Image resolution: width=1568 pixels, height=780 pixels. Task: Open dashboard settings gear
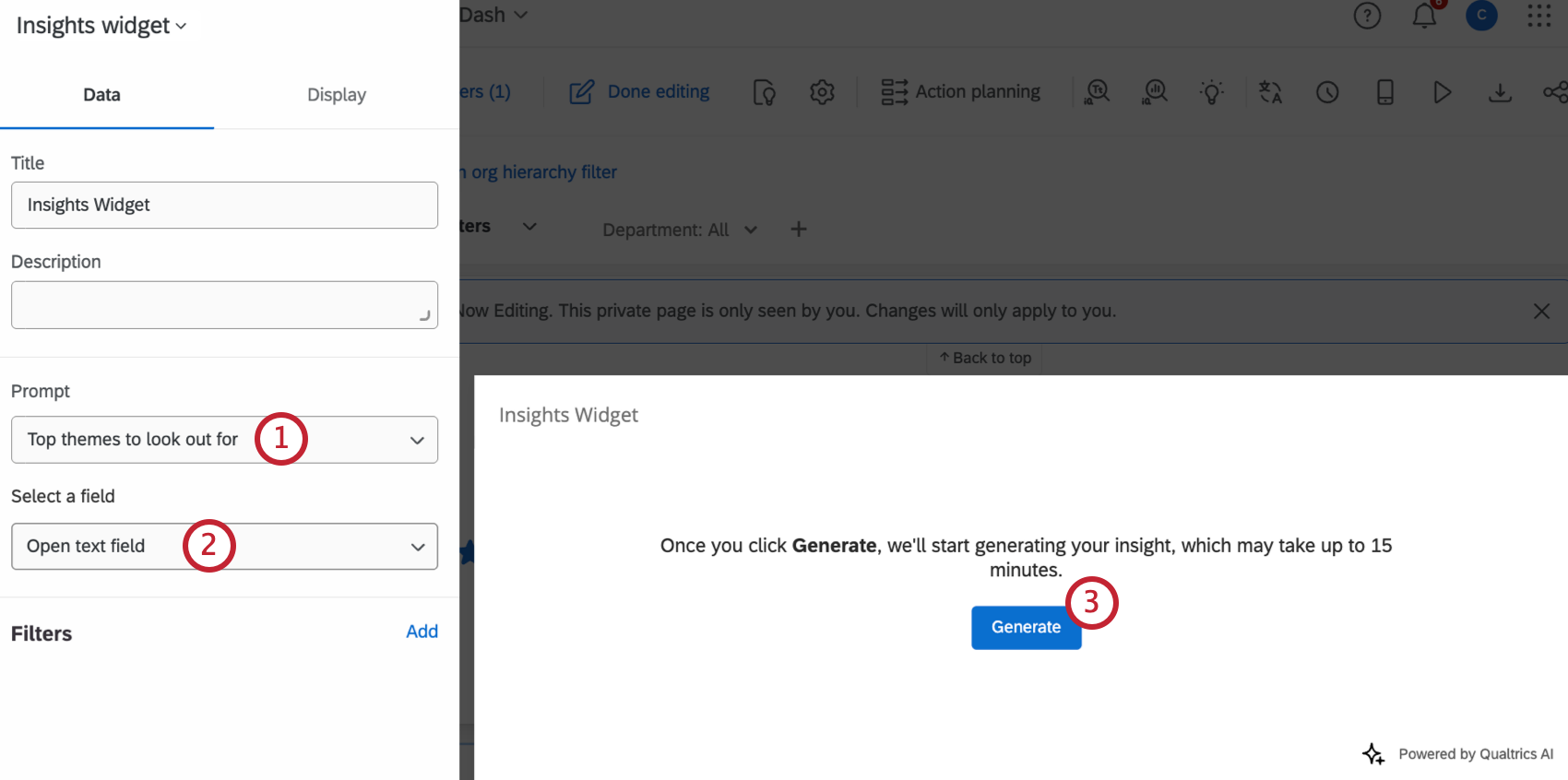click(x=822, y=92)
